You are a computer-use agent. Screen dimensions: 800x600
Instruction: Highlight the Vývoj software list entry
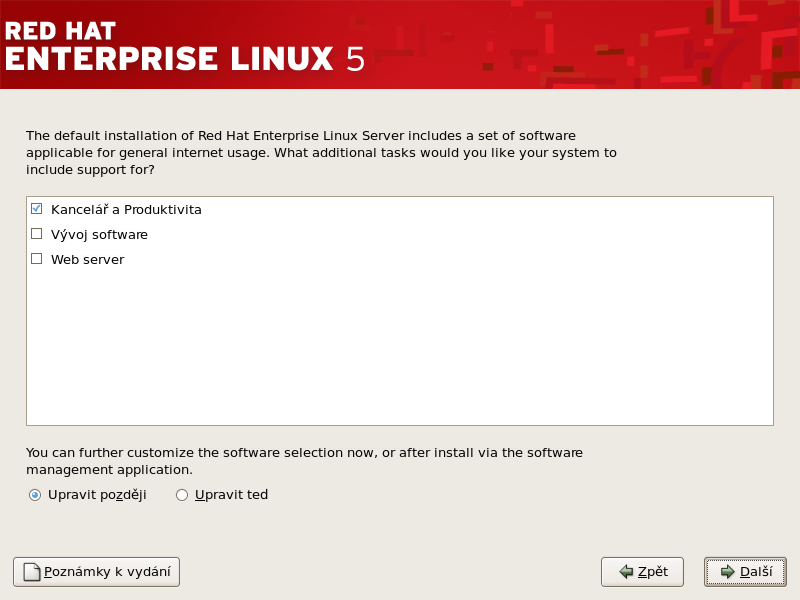point(99,235)
